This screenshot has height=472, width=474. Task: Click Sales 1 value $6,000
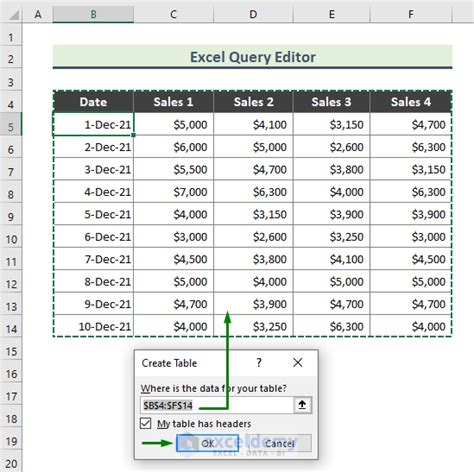coord(173,147)
